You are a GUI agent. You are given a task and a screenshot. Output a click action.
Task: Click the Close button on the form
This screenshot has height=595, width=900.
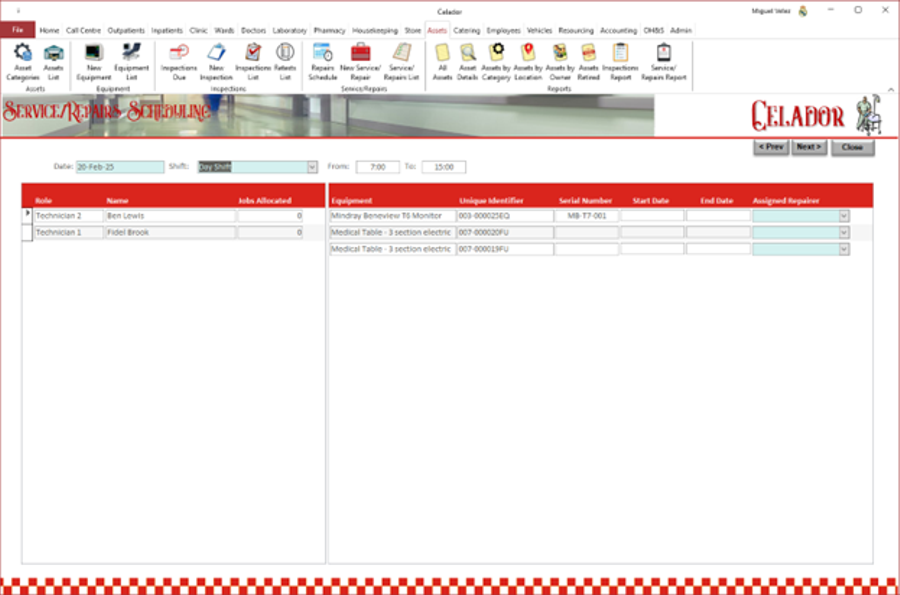[852, 147]
